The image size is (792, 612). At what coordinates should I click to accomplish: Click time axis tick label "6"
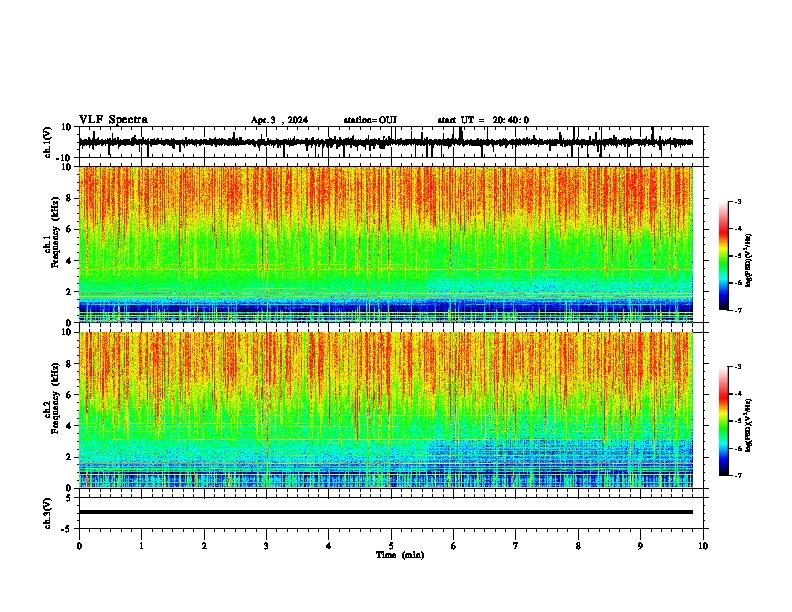[x=454, y=546]
